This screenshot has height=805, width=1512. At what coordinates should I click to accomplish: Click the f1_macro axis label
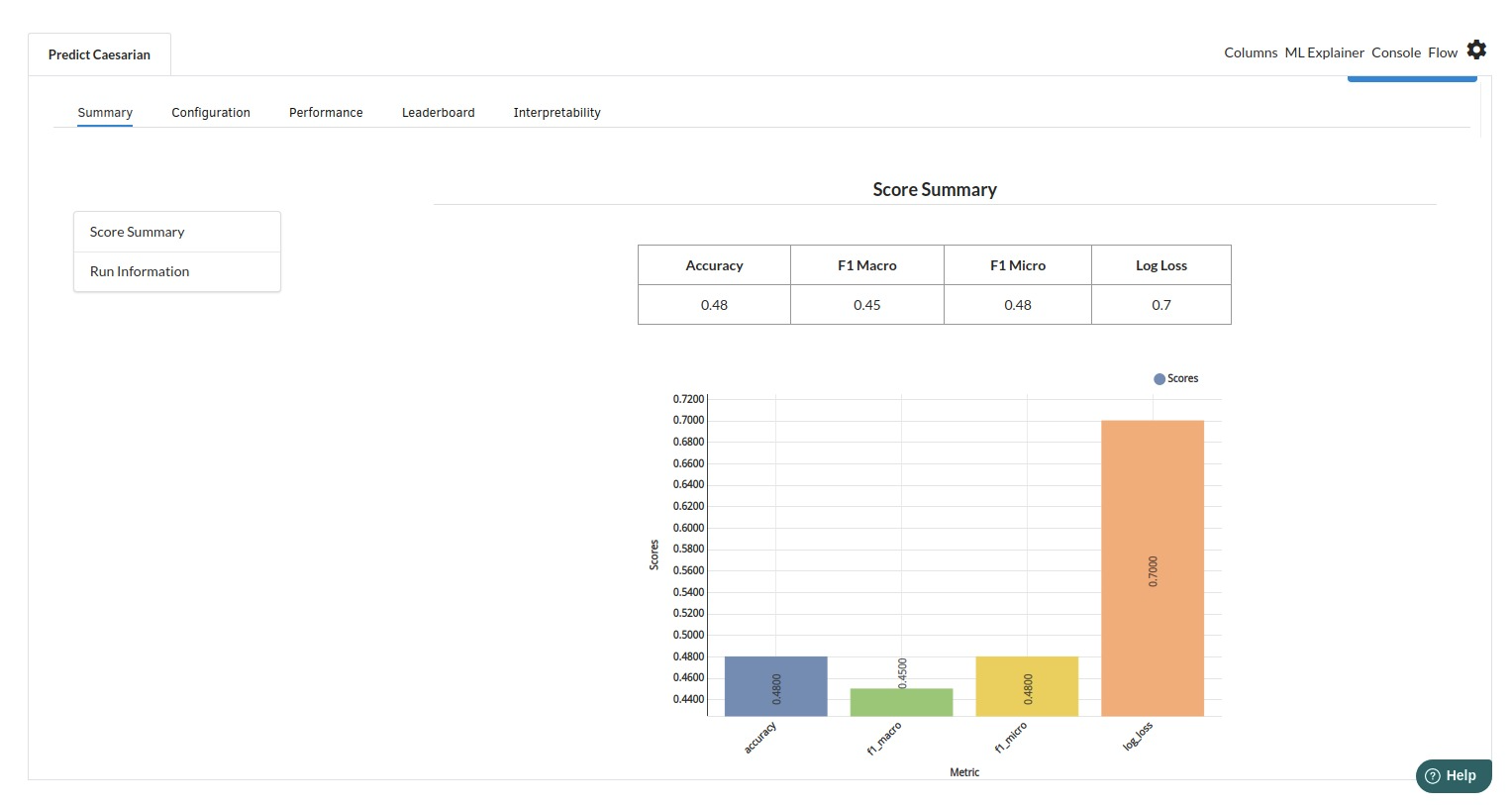pyautogui.click(x=884, y=739)
